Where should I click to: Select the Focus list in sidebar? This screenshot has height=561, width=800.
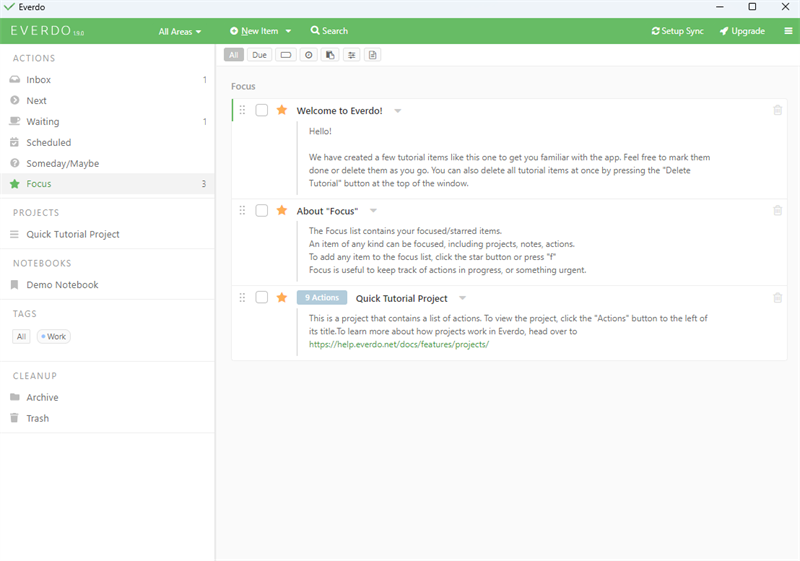107,184
